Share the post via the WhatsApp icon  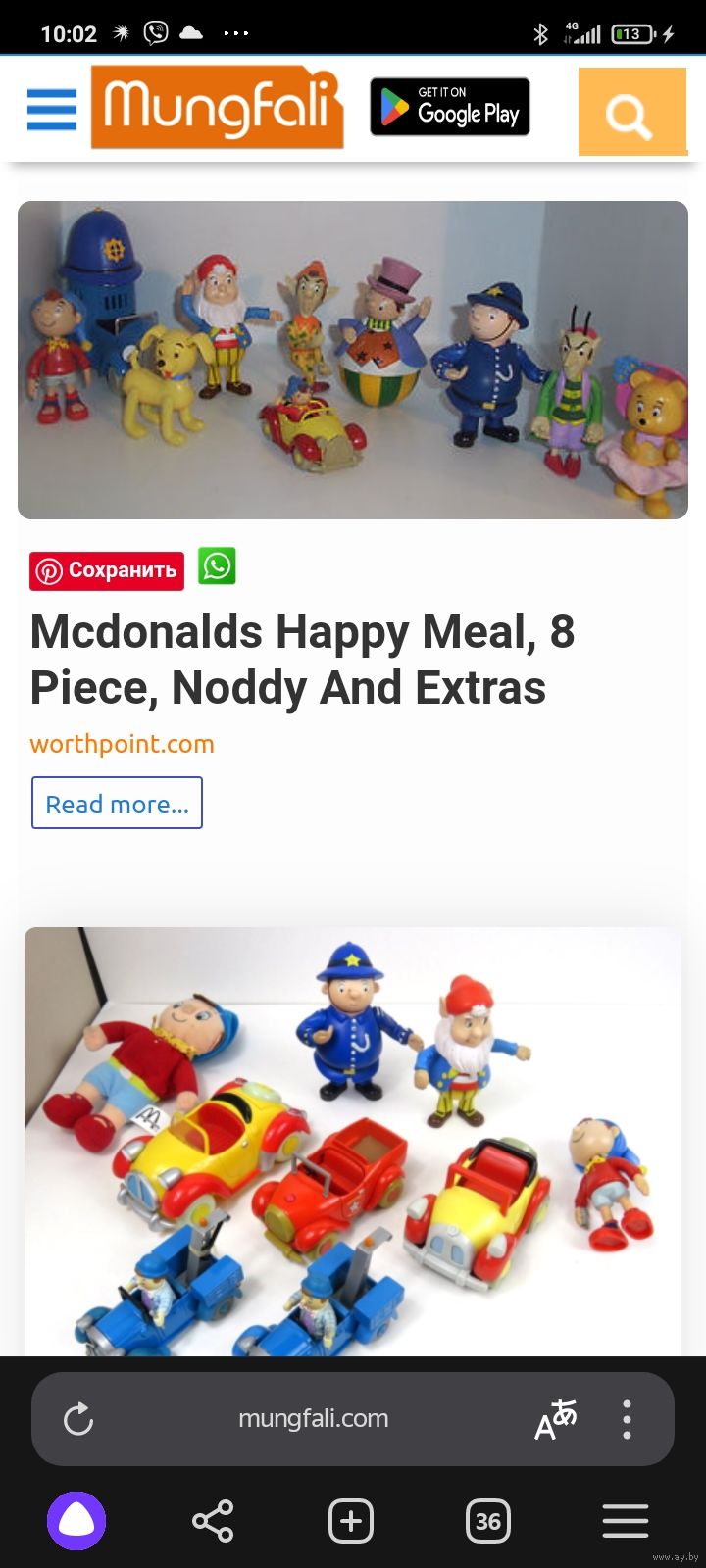tap(217, 566)
